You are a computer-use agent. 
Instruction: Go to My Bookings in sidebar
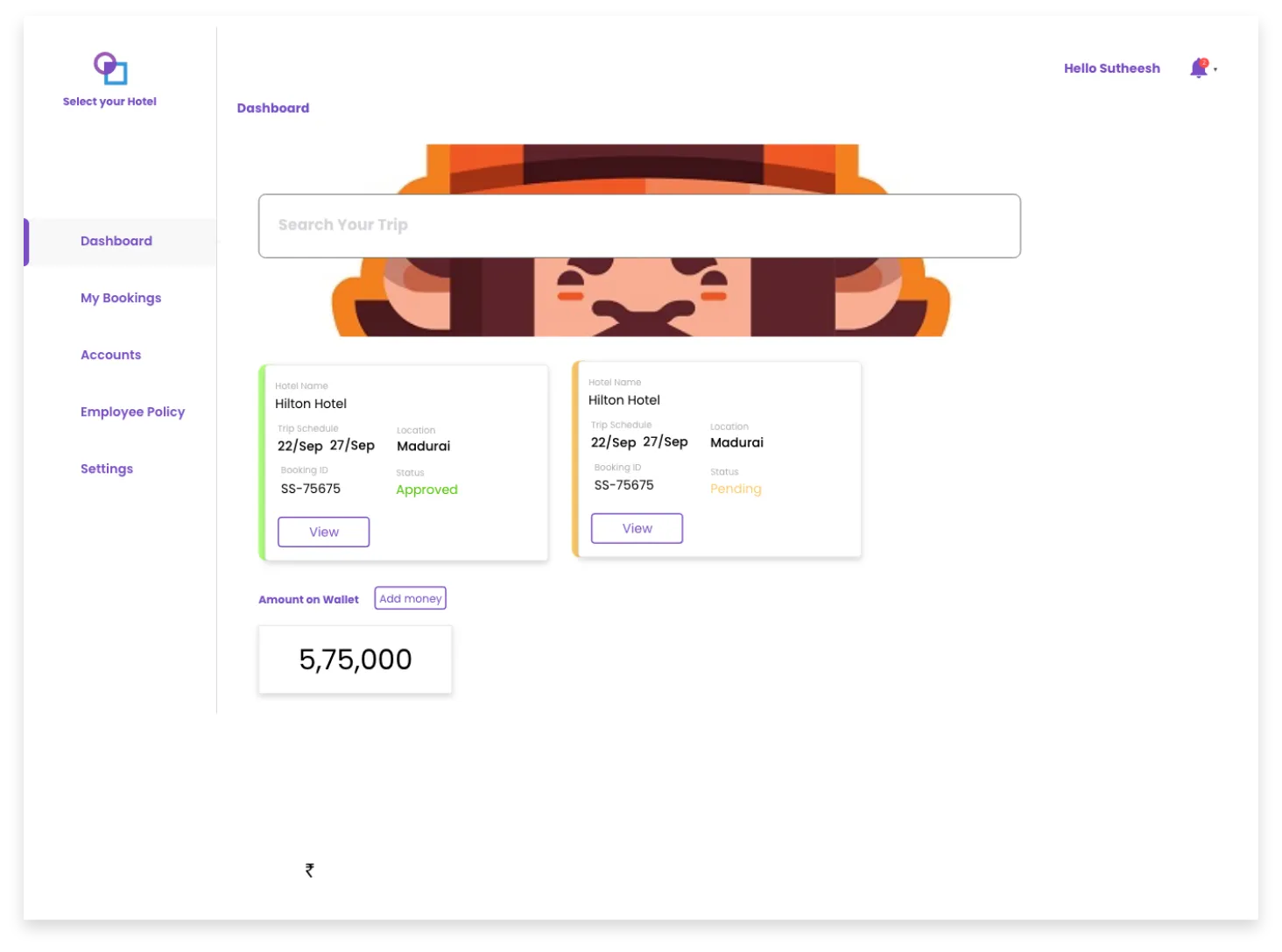(x=121, y=298)
